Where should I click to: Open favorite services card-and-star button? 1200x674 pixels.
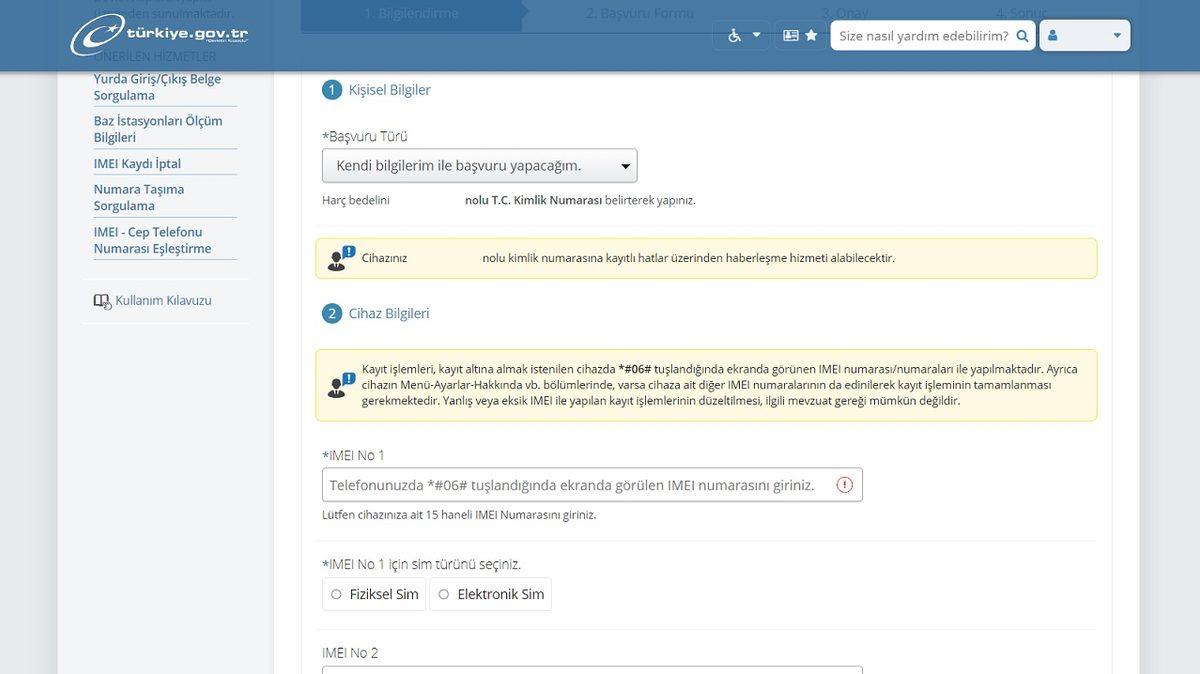click(x=800, y=36)
